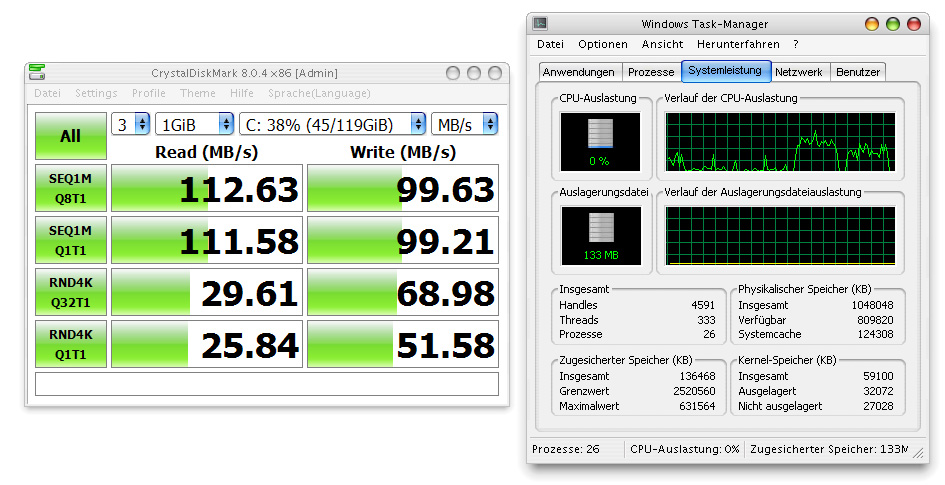
Task: Click the page file usage history graph
Action: (x=780, y=236)
